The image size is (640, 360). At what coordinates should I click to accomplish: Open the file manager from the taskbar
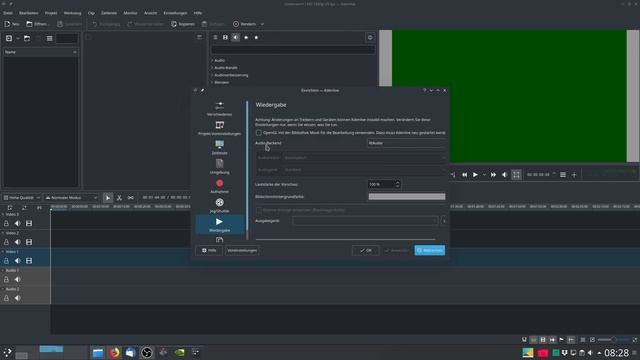pyautogui.click(x=98, y=353)
